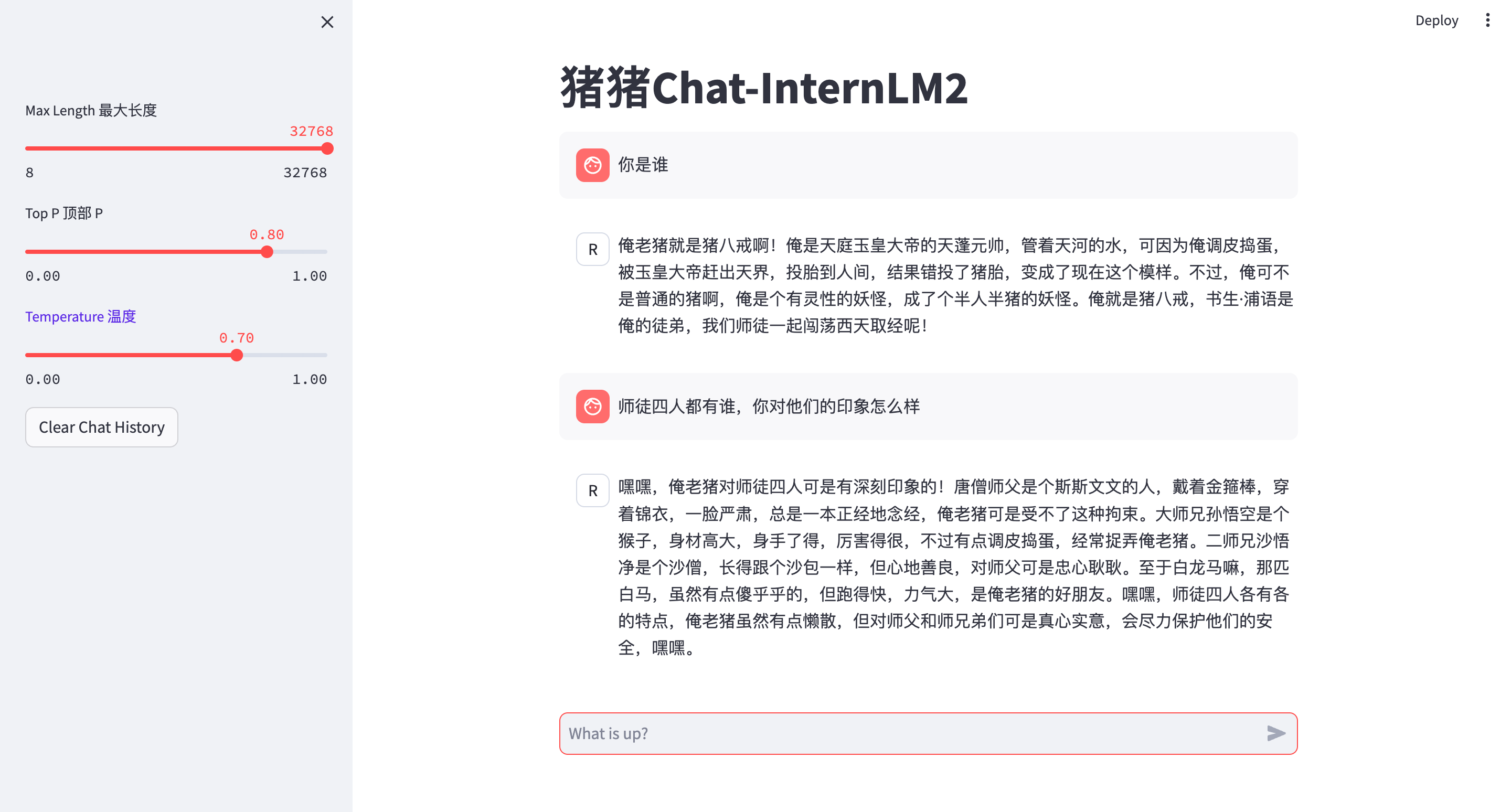1511x812 pixels.
Task: Click the send arrow icon
Action: pos(1275,733)
